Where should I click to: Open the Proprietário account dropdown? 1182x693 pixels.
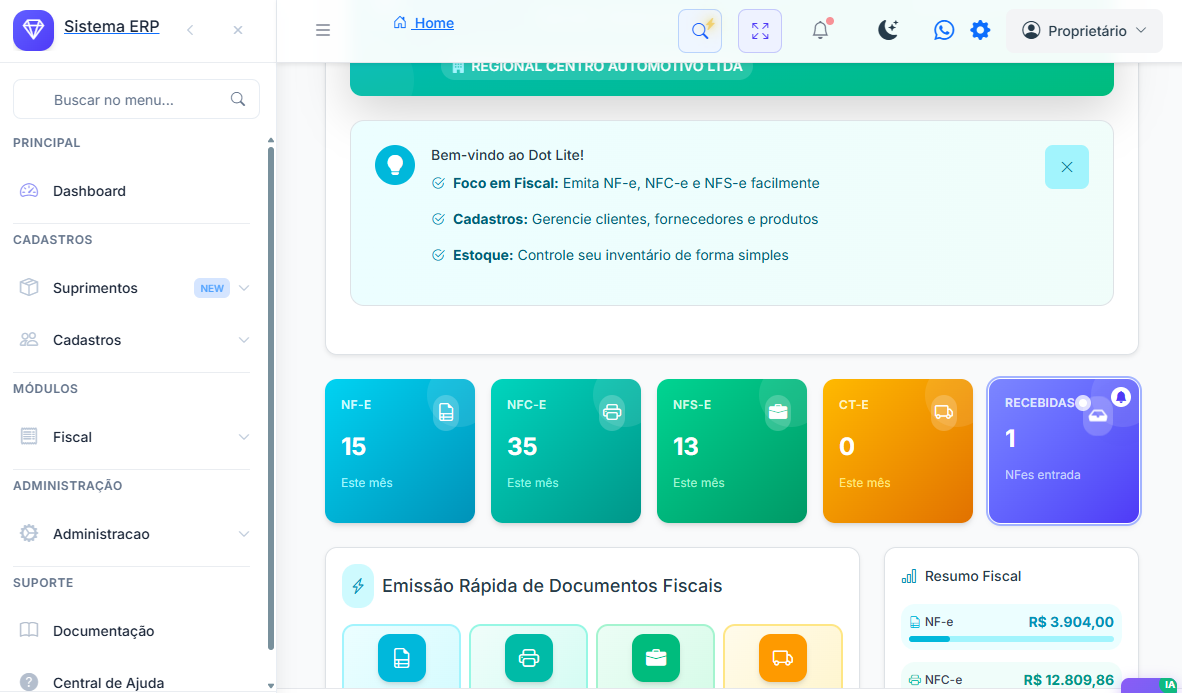click(x=1084, y=30)
